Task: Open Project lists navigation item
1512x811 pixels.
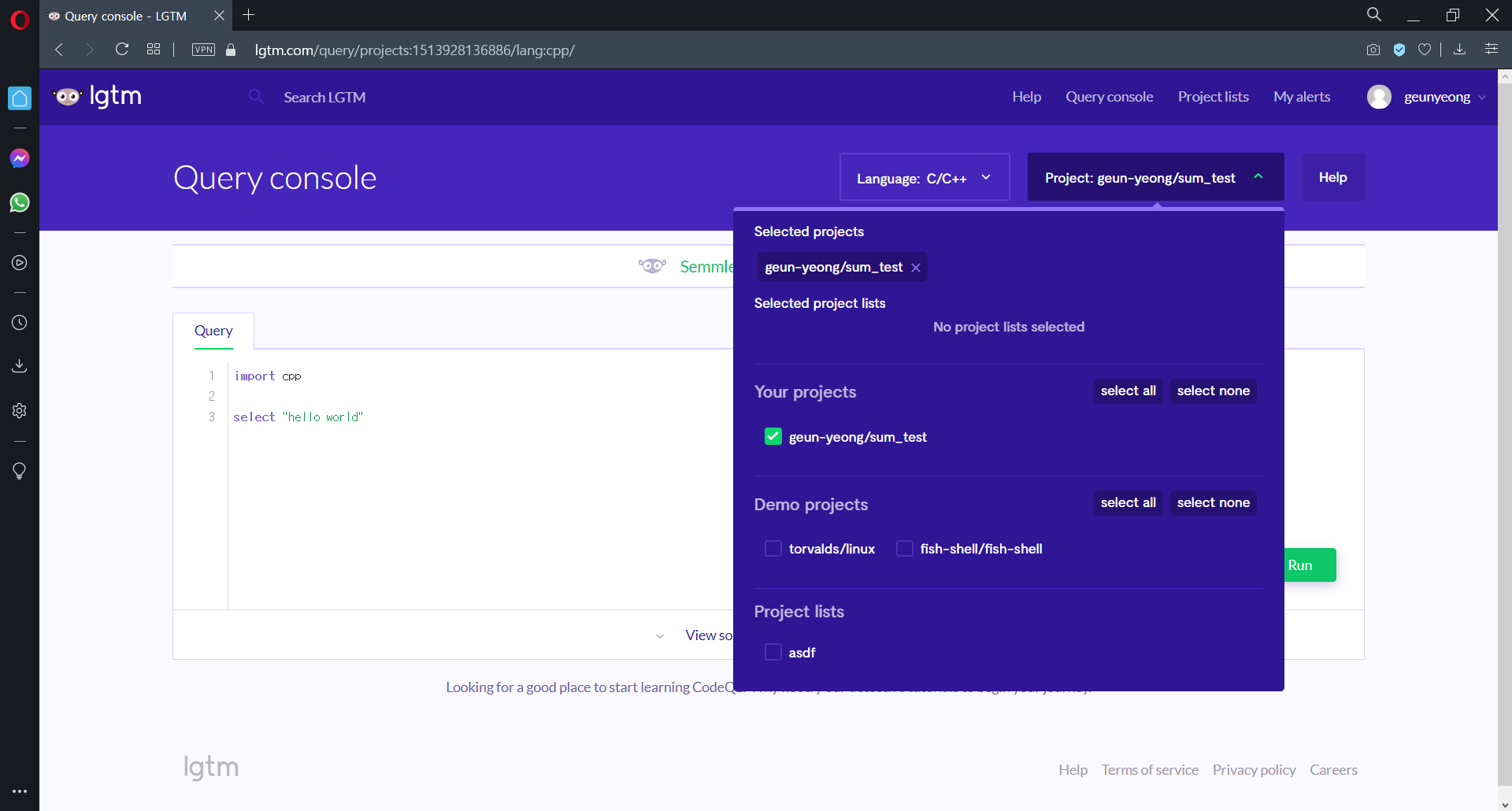Action: click(1213, 97)
